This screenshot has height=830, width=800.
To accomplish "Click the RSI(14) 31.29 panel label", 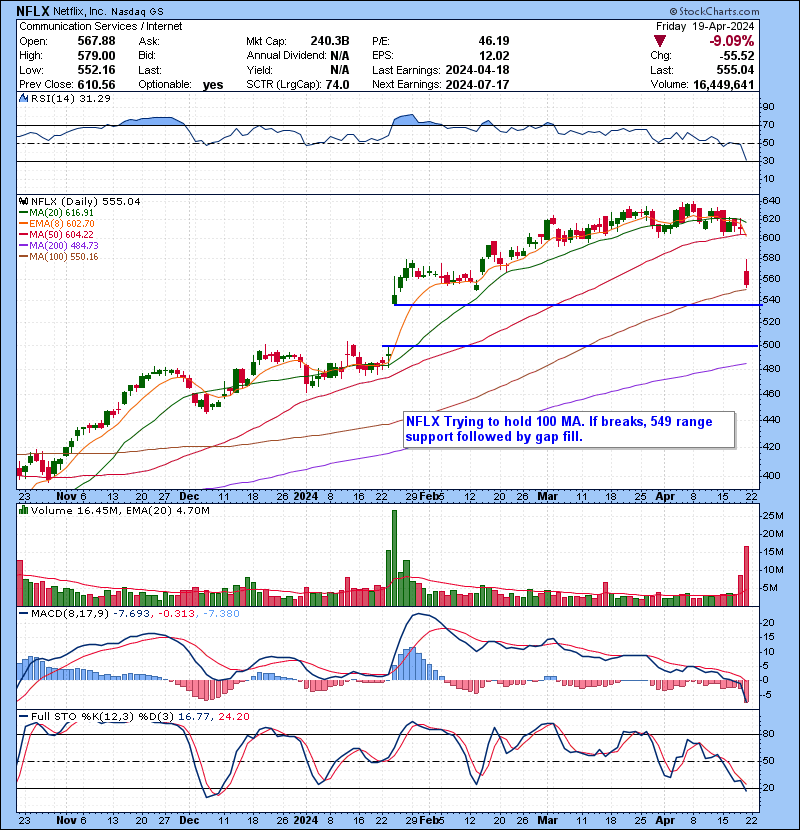I will click(71, 98).
